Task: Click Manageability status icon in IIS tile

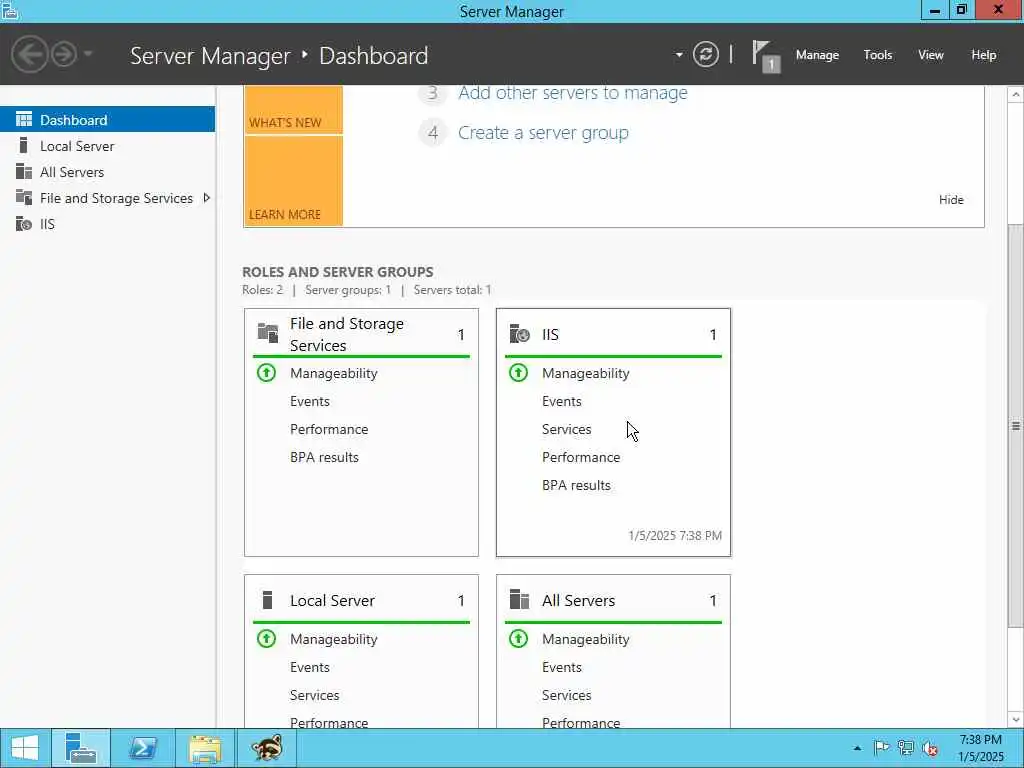Action: (x=518, y=373)
